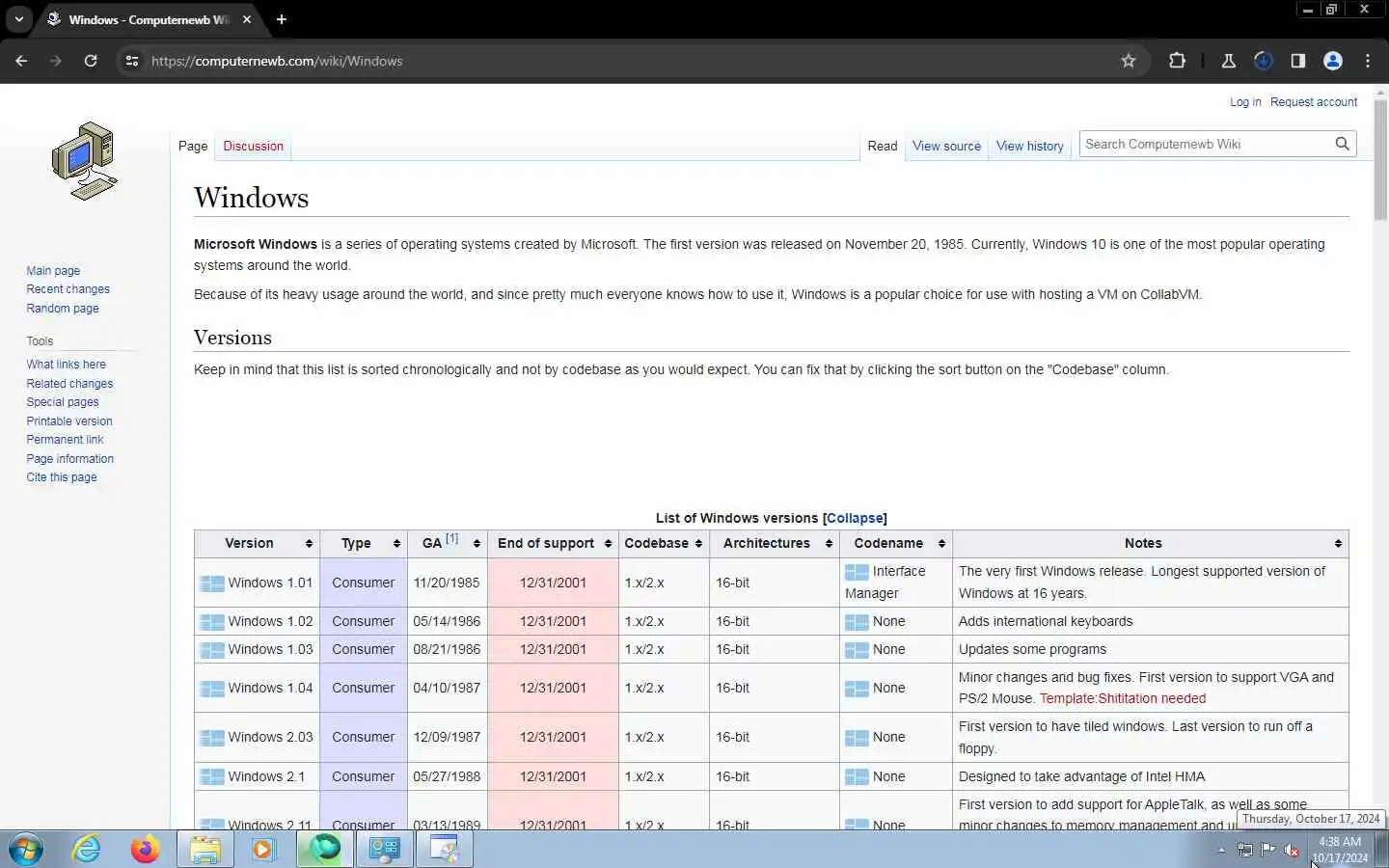Image resolution: width=1389 pixels, height=868 pixels.
Task: Sort table by GA column
Action: pos(477,544)
